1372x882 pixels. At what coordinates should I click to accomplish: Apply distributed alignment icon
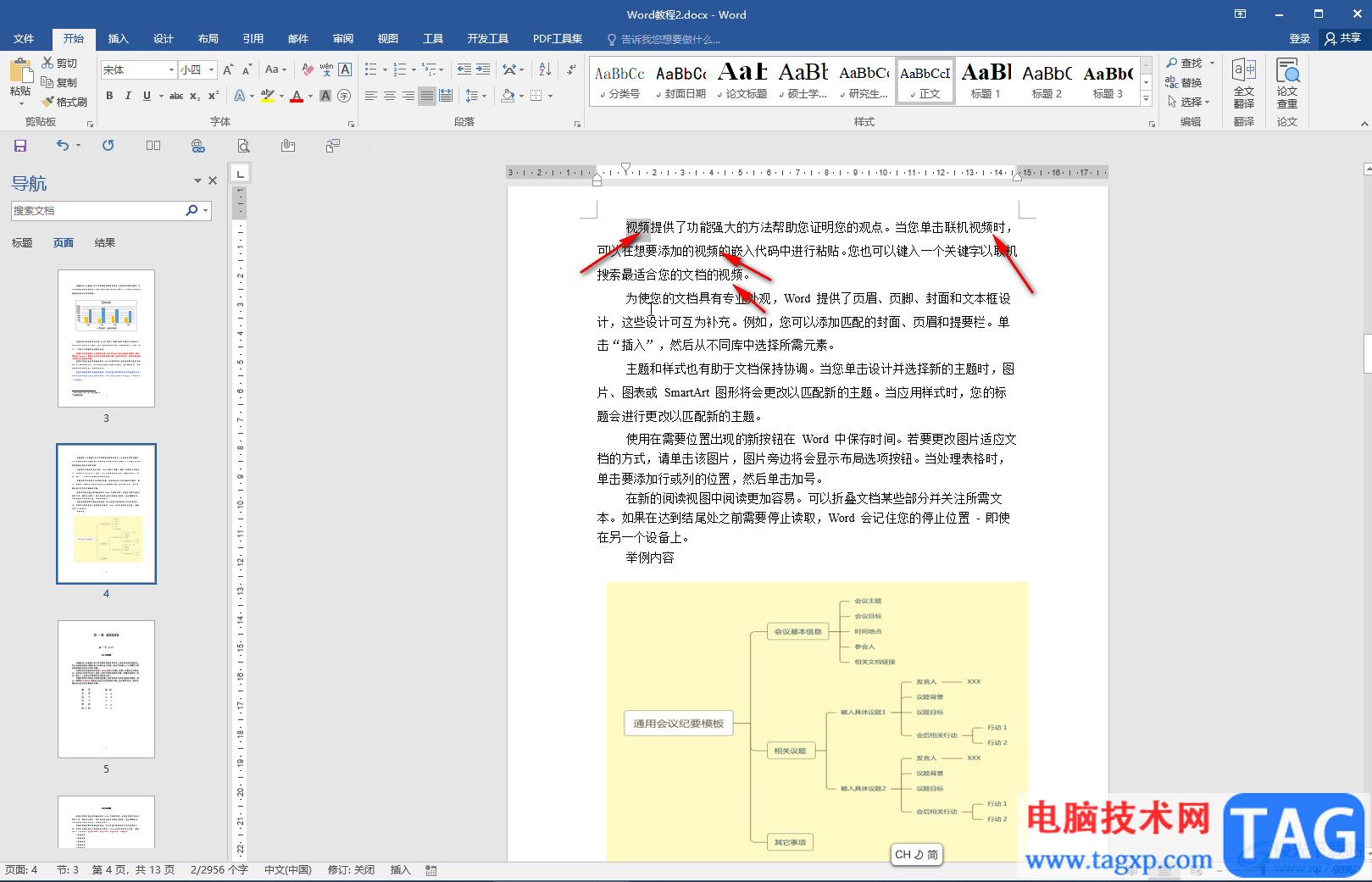coord(446,96)
